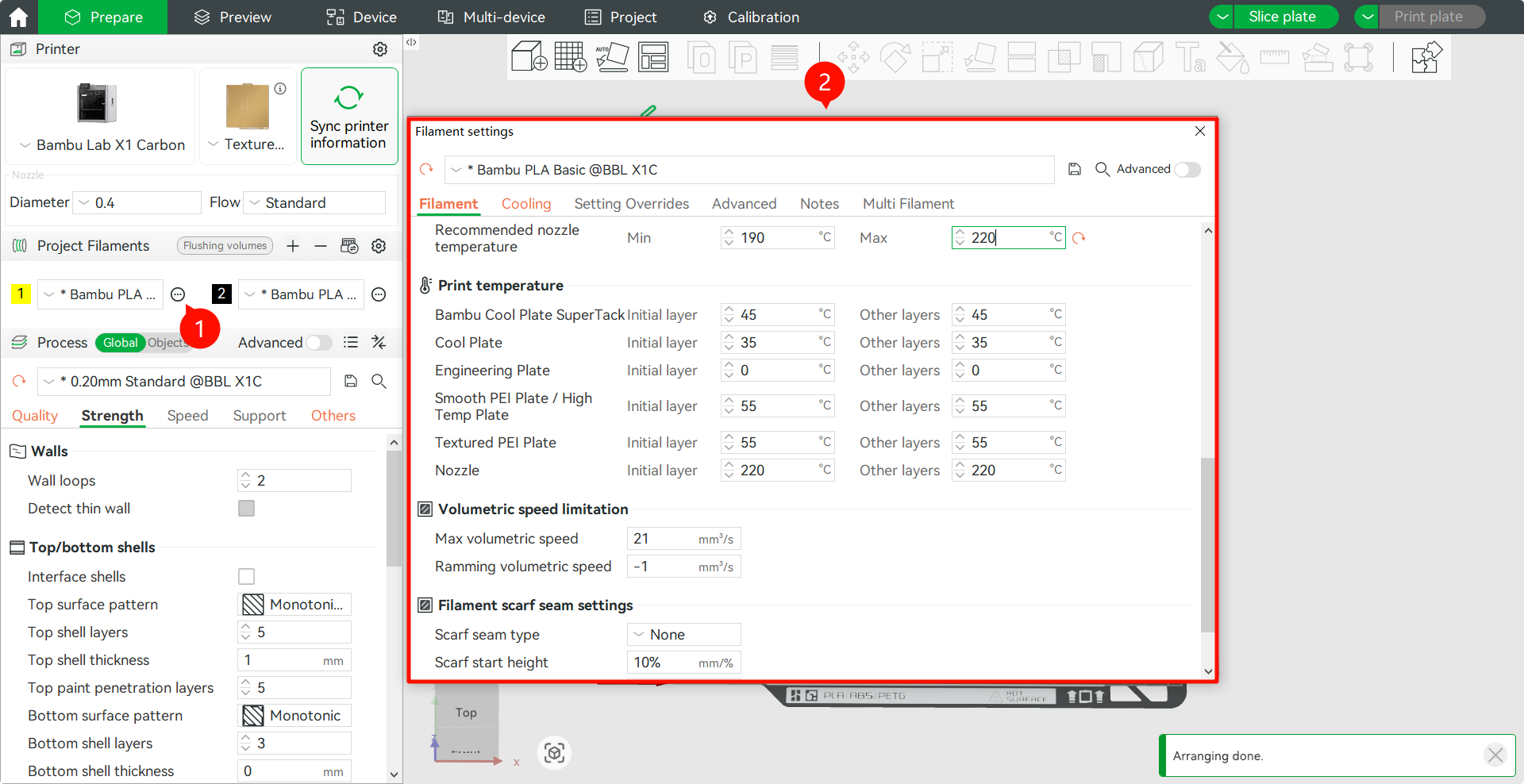1524x784 pixels.
Task: Reset Max nozzle temperature value
Action: point(1079,237)
